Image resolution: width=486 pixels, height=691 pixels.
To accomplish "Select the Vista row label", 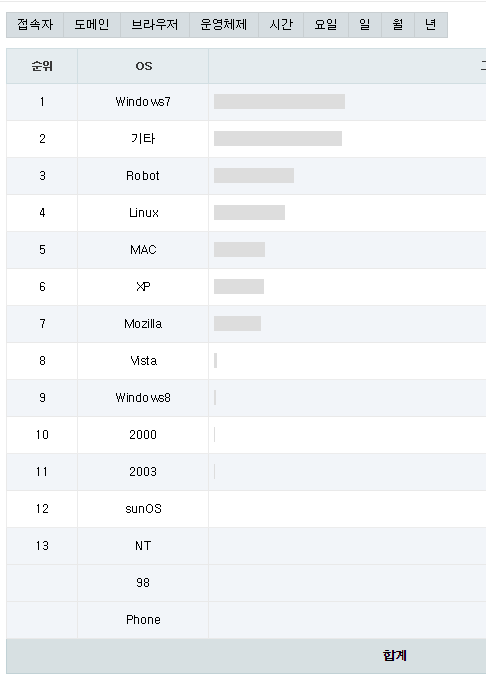I will (144, 361).
